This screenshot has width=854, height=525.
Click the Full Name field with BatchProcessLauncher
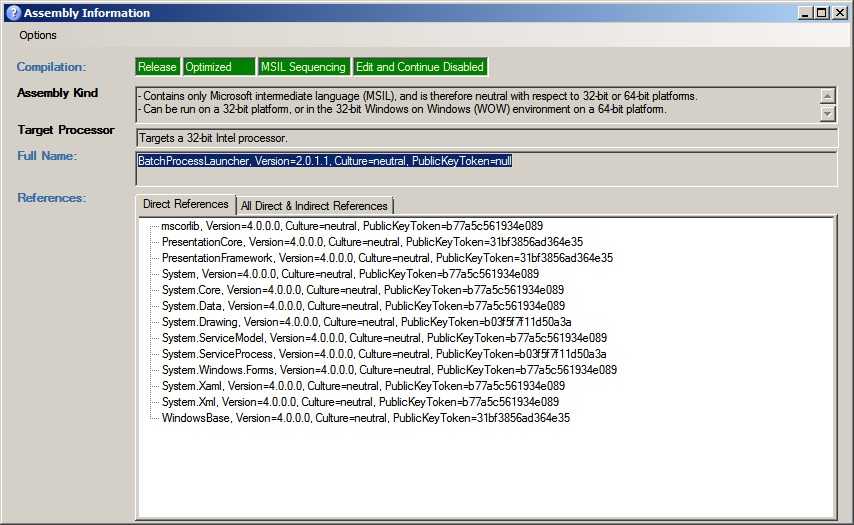pyautogui.click(x=486, y=169)
